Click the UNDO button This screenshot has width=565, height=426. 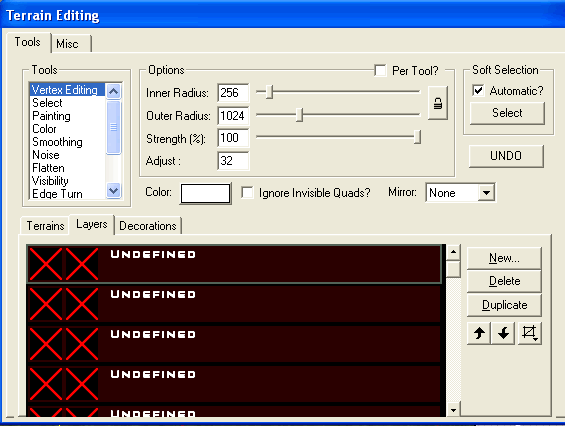point(506,156)
